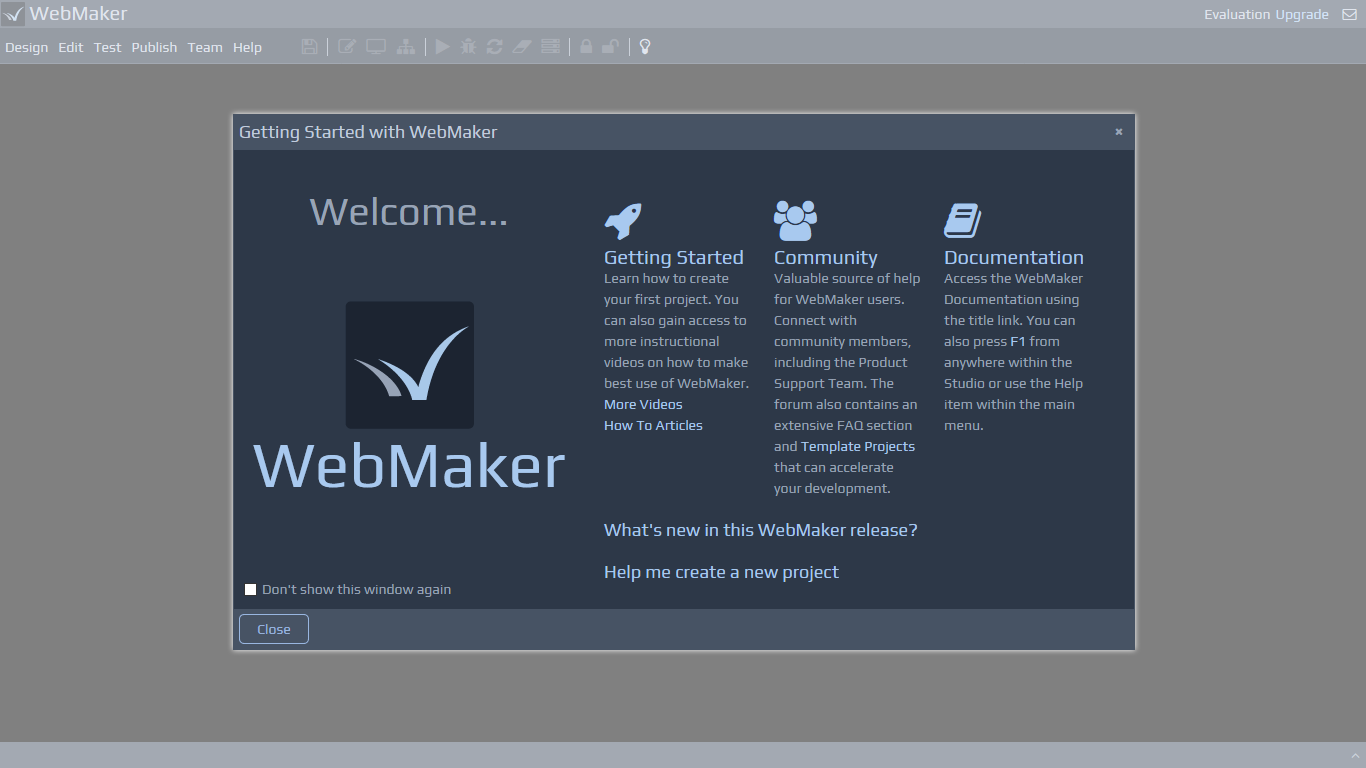Image resolution: width=1366 pixels, height=768 pixels.
Task: Click the Welcome... heading text
Action: click(x=409, y=212)
